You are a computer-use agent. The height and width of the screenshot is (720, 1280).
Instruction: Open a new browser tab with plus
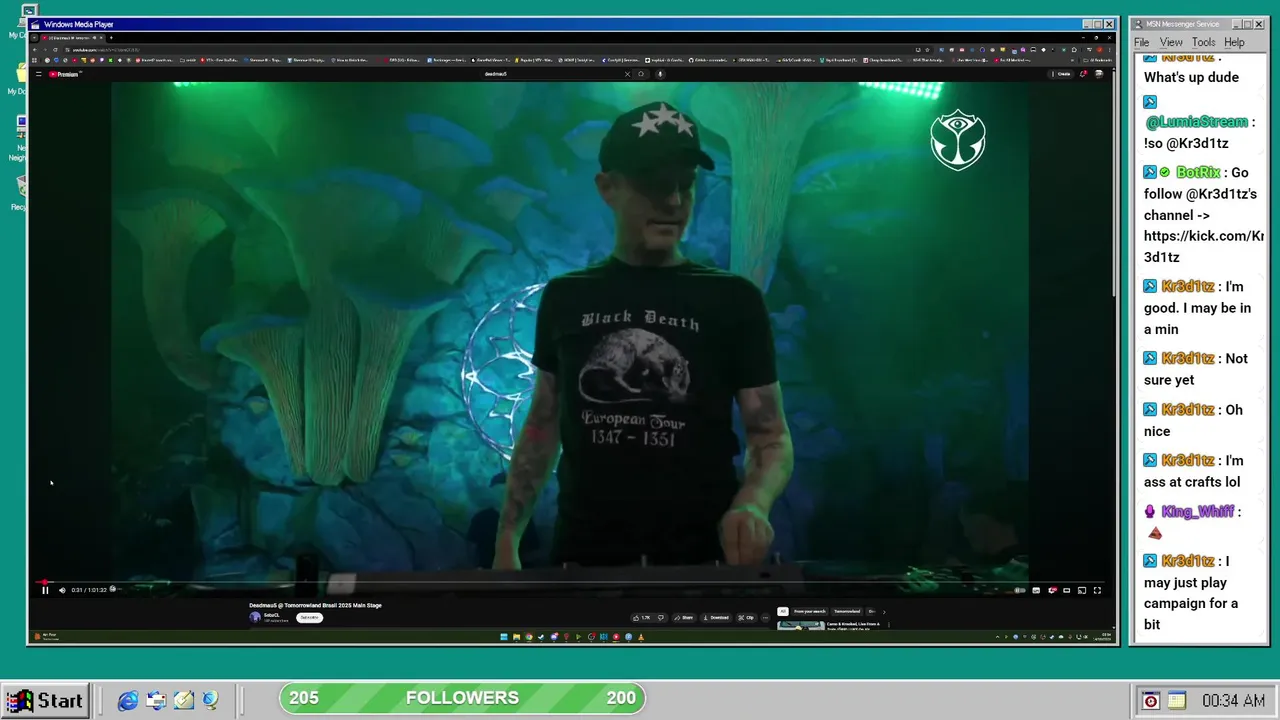coord(111,38)
